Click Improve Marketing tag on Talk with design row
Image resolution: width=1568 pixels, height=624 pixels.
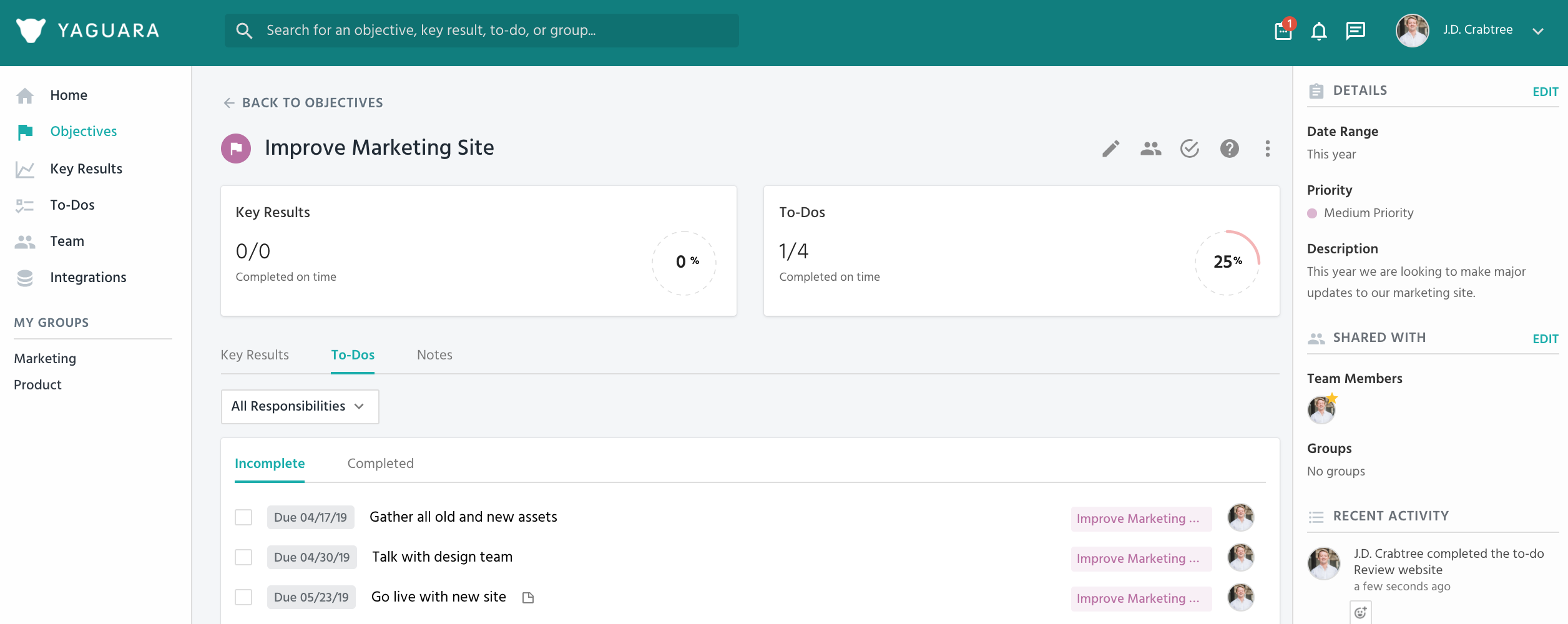point(1142,558)
